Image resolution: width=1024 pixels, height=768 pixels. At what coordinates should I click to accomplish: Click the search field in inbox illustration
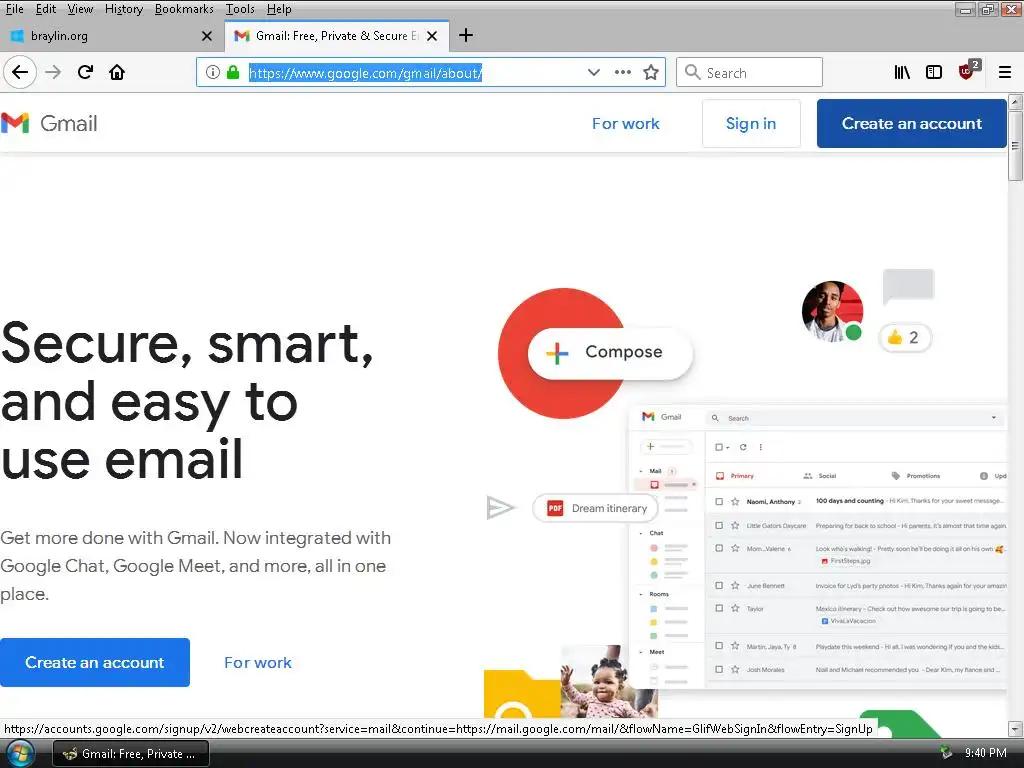tap(854, 418)
